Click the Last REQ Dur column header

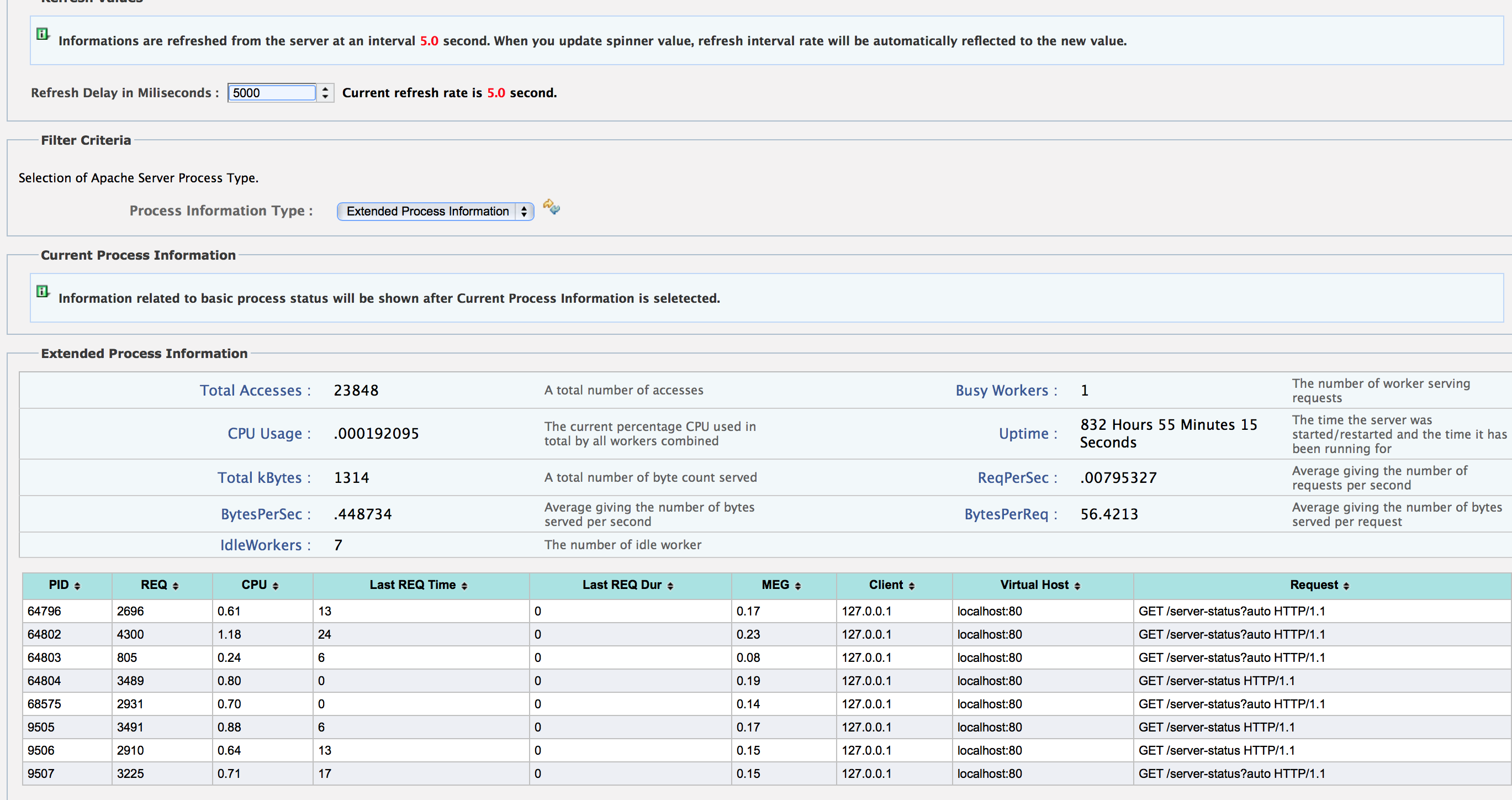(x=622, y=585)
